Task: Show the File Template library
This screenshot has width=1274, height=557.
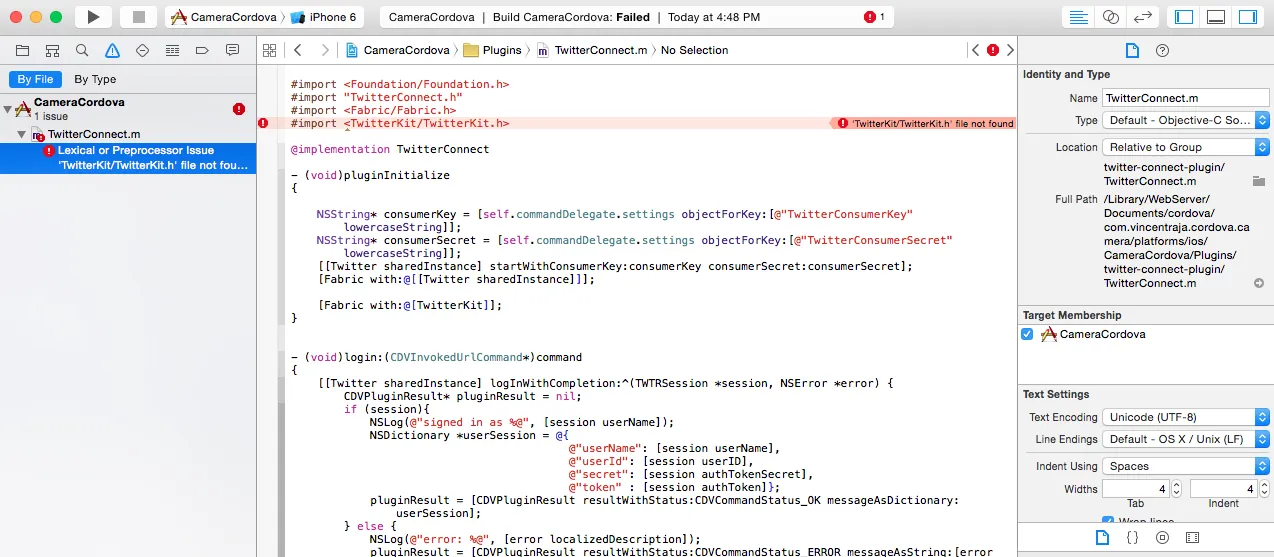Action: (1102, 538)
